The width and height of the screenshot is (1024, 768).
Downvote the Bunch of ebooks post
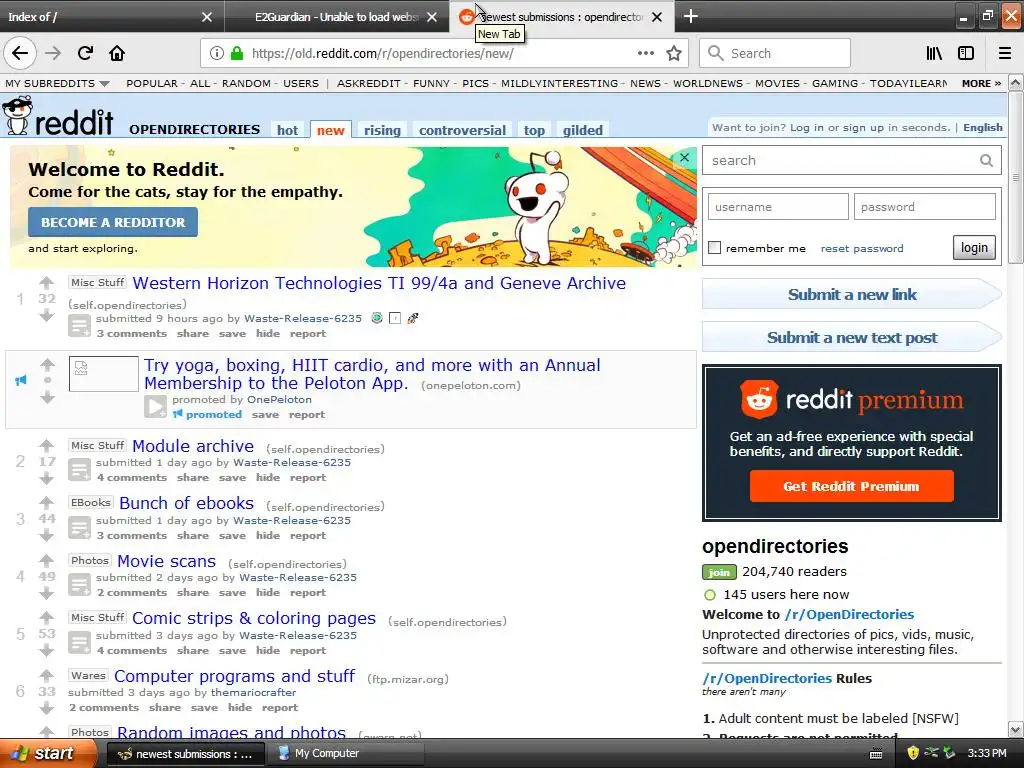tap(46, 536)
